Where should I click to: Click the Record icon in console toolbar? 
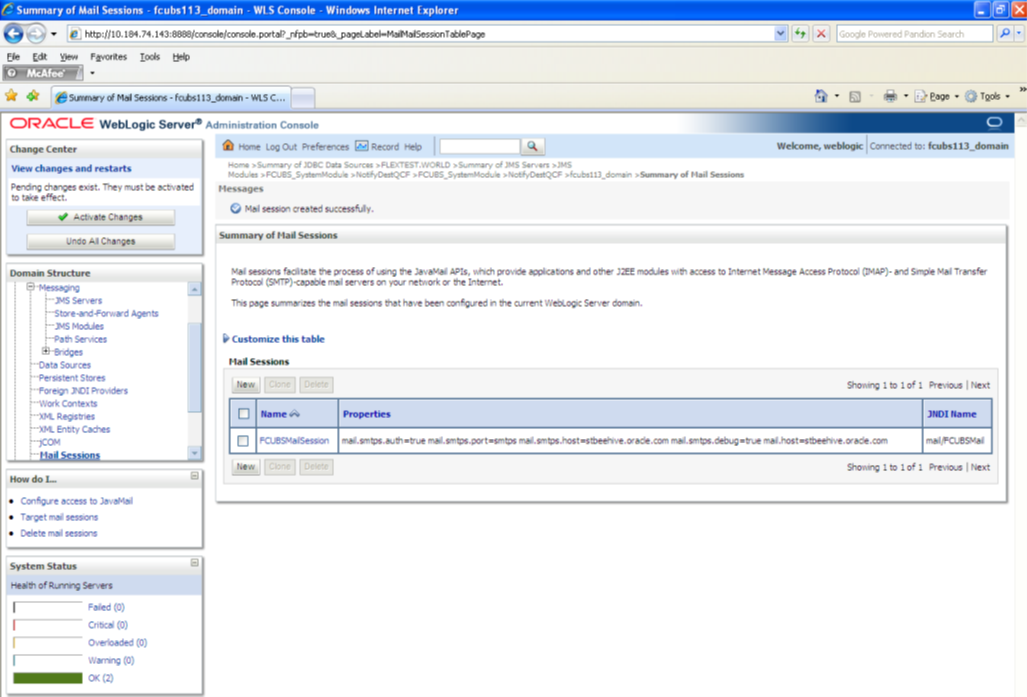(362, 146)
